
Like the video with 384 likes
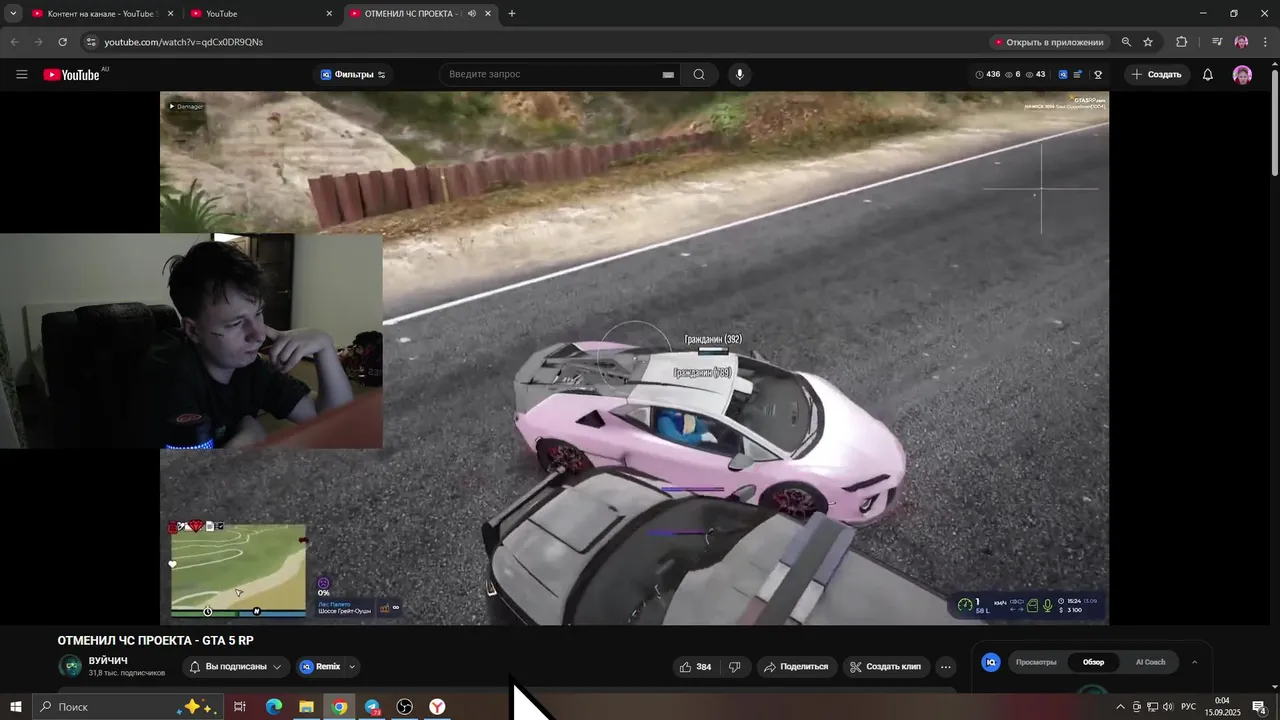[x=695, y=667]
